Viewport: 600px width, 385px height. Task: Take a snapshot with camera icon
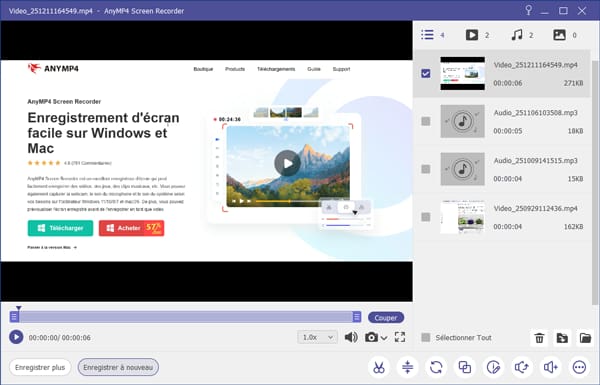coord(371,337)
